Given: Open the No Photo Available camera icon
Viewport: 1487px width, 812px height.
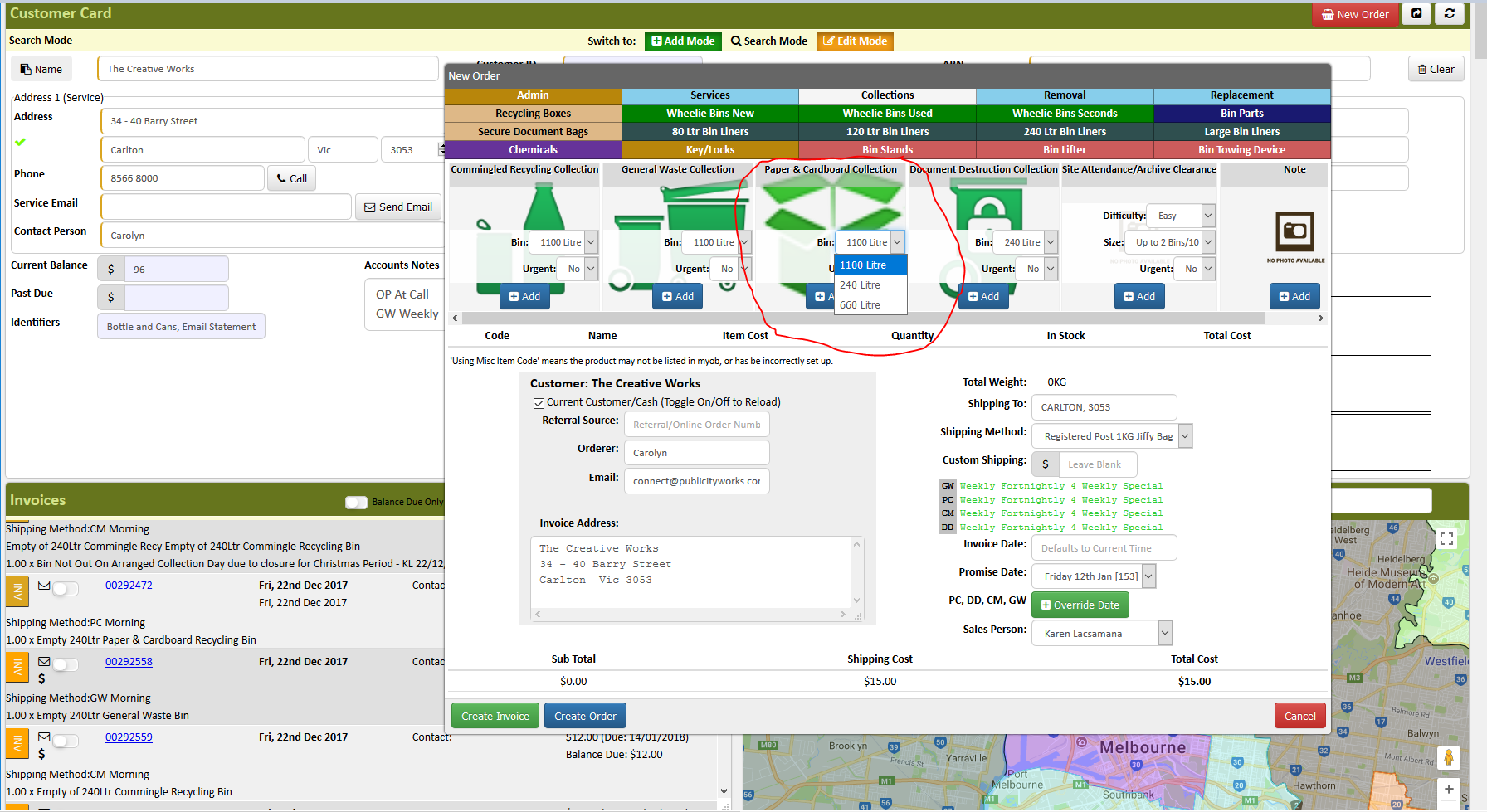Looking at the screenshot, I should coord(1294,231).
